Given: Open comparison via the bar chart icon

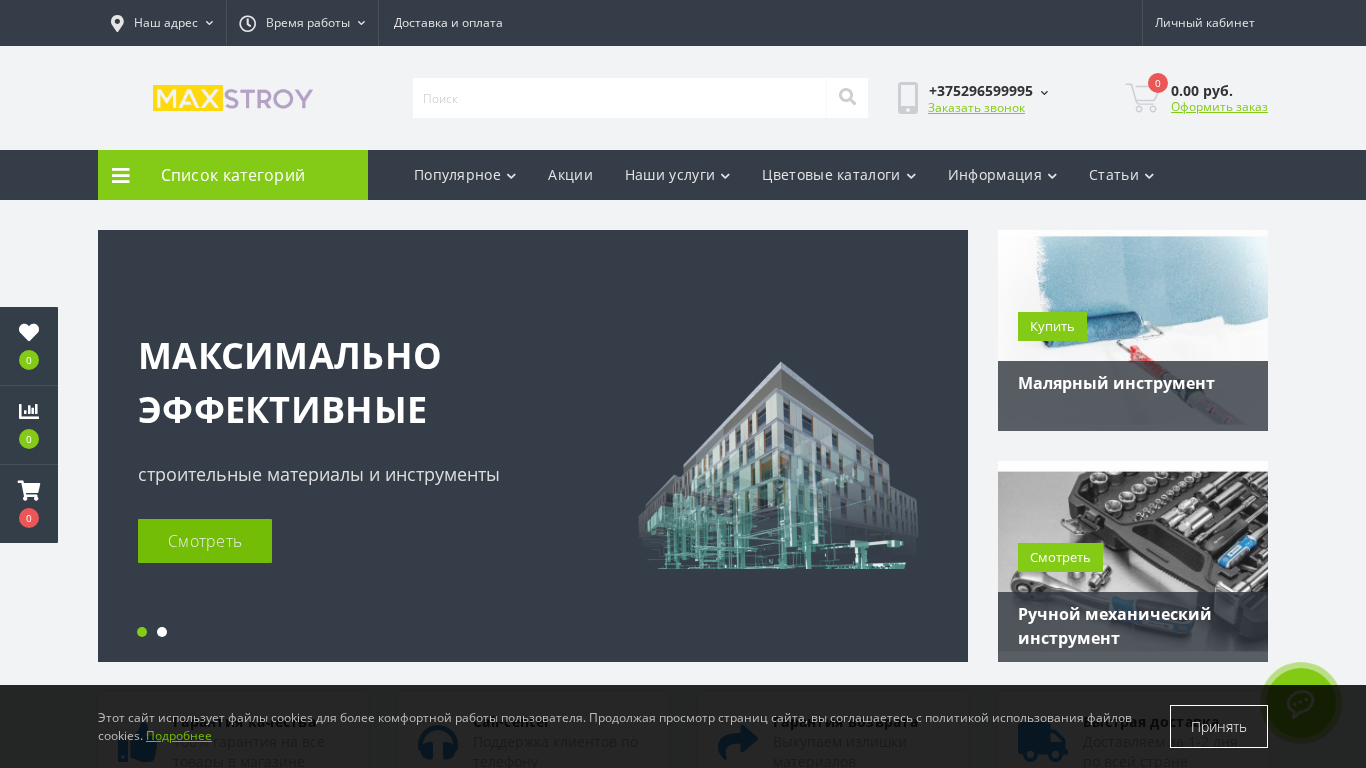Looking at the screenshot, I should click(x=29, y=412).
